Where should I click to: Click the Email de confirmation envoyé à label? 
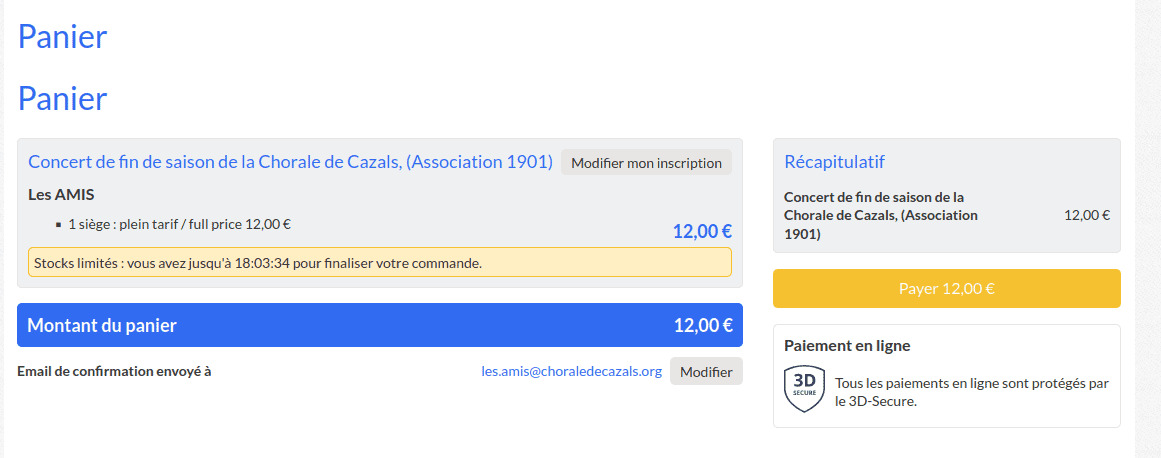114,371
